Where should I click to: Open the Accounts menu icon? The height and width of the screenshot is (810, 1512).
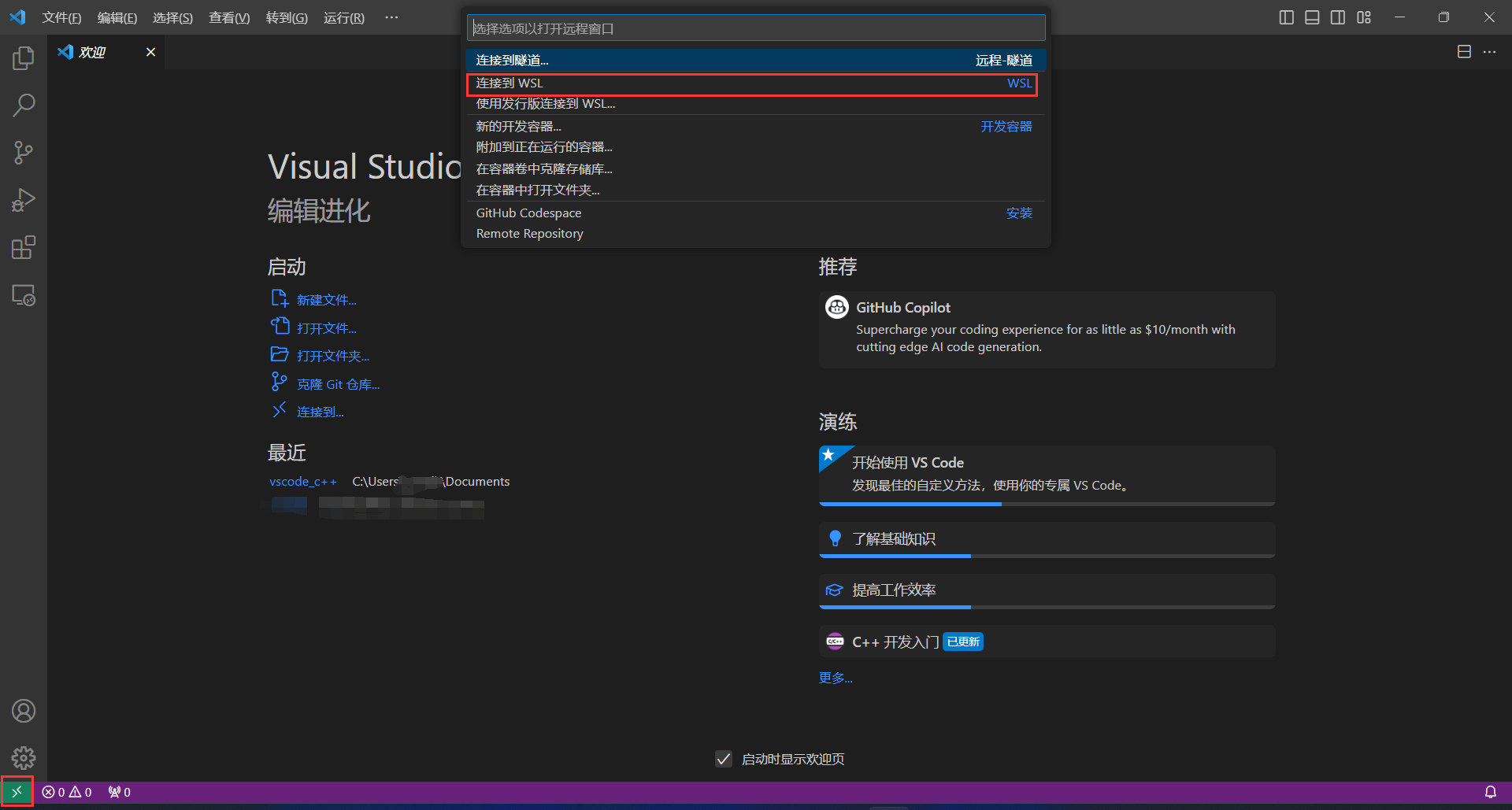[x=24, y=711]
